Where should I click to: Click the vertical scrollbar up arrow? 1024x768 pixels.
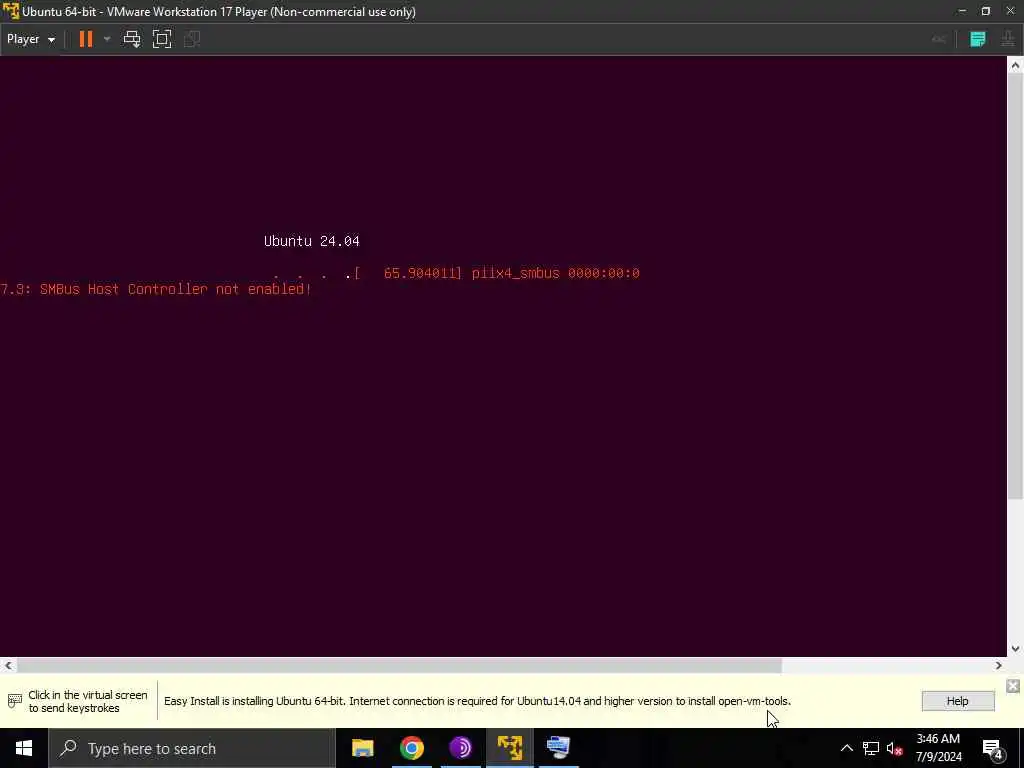1015,65
